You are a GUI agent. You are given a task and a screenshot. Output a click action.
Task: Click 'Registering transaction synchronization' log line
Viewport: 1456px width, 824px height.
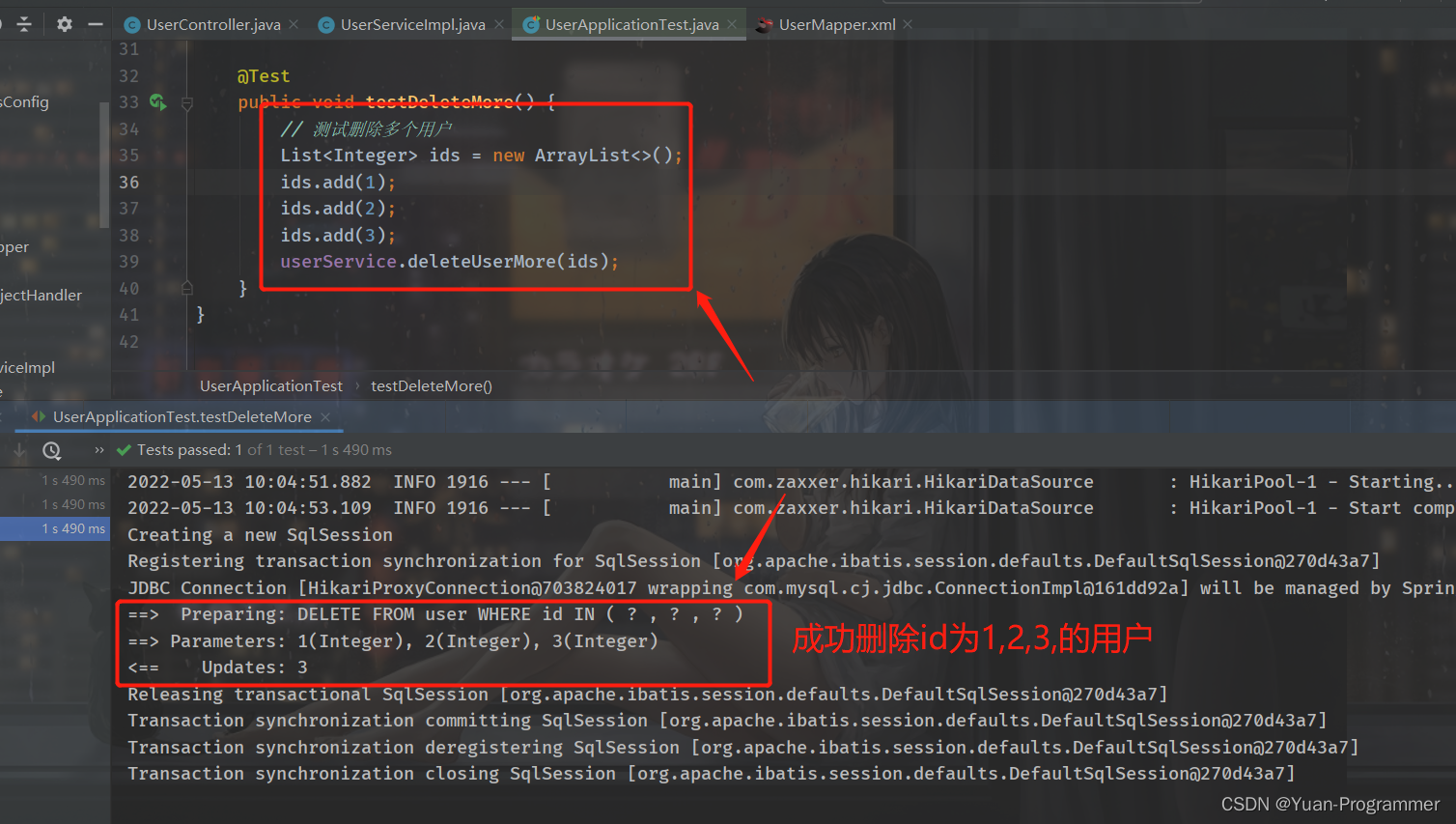(753, 561)
